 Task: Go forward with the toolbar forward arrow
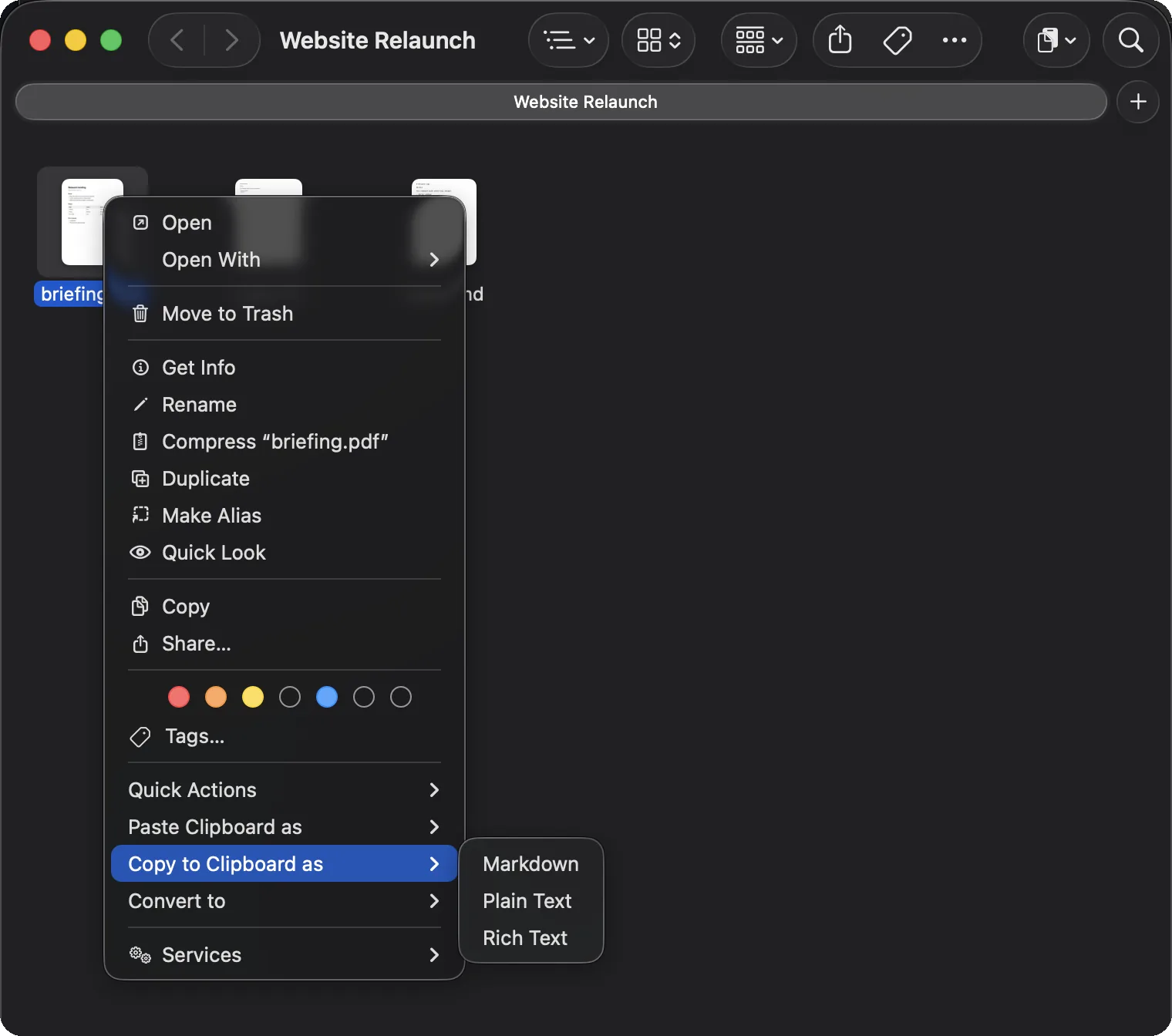click(x=231, y=40)
